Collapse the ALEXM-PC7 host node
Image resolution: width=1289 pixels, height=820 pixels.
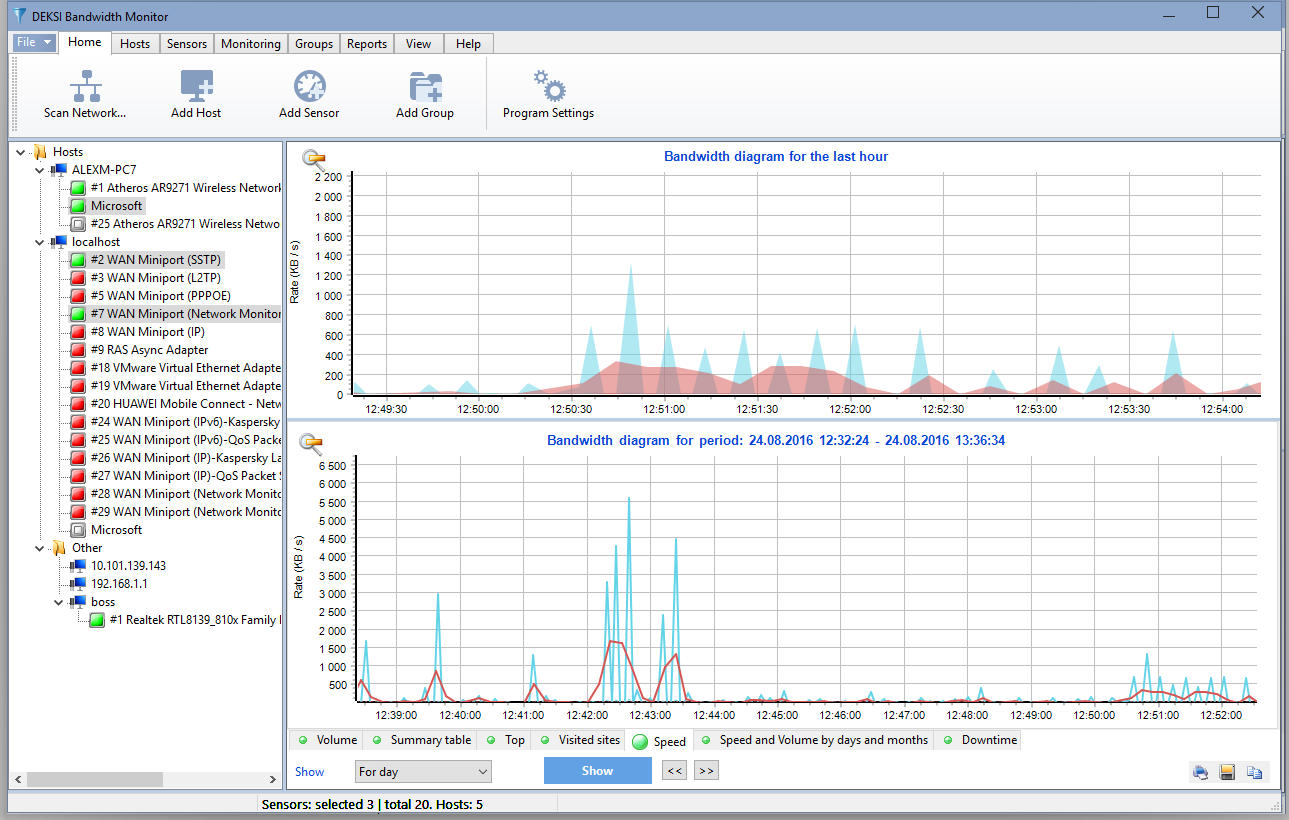[x=40, y=170]
